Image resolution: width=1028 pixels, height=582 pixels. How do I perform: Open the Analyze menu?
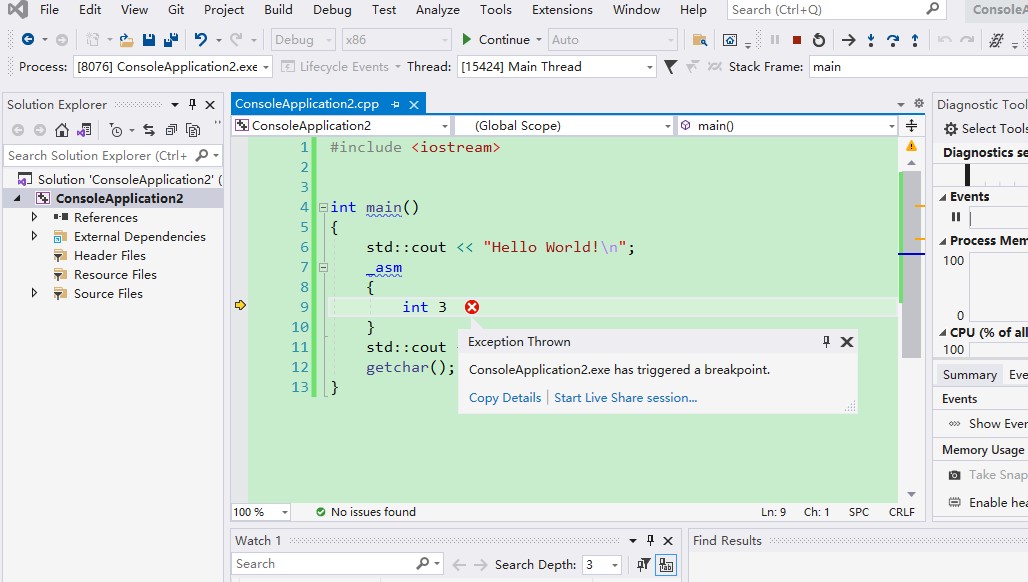[437, 10]
